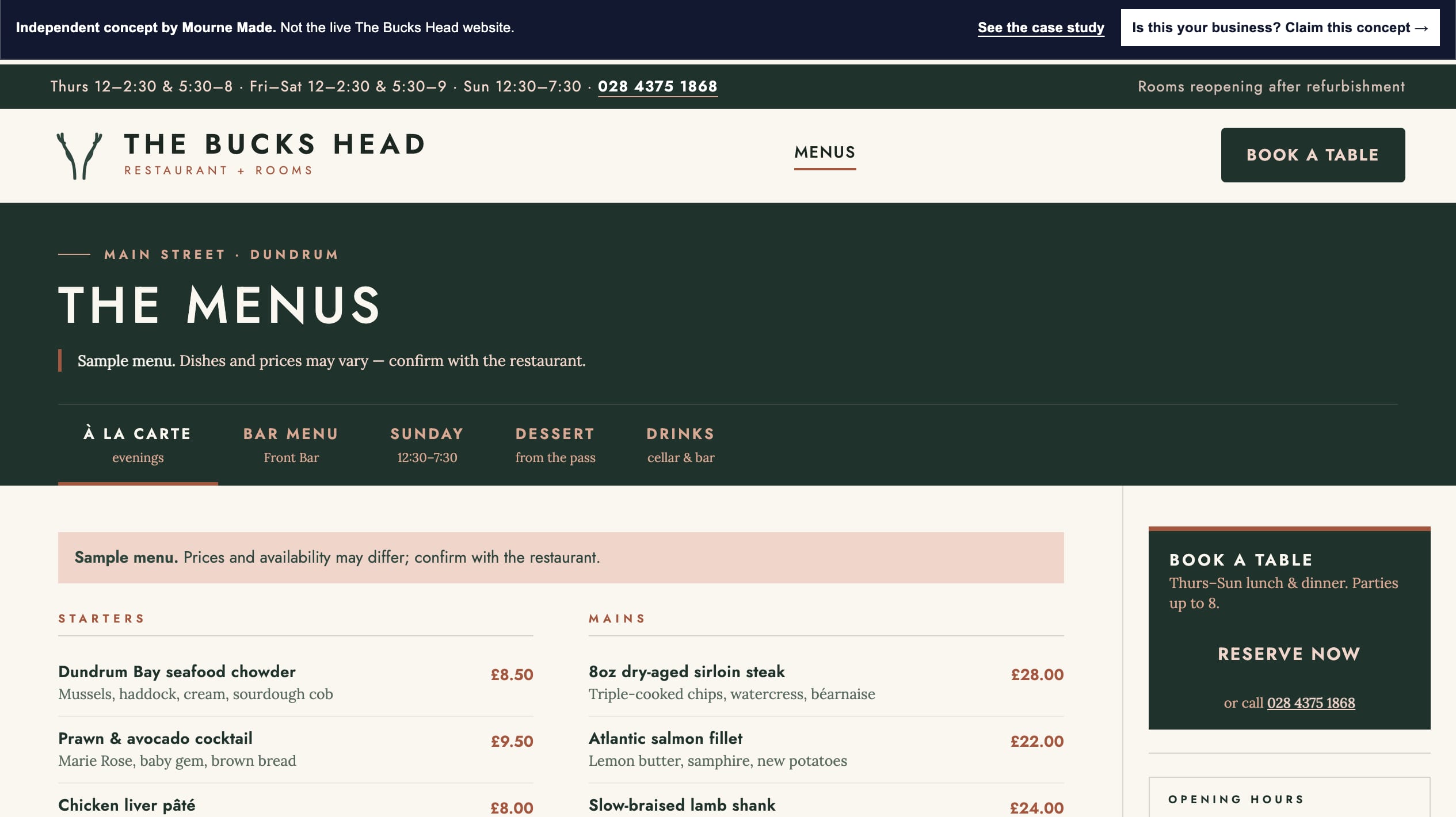Image resolution: width=1456 pixels, height=817 pixels.
Task: Call 028 4375 1868 from the top bar
Action: point(657,86)
